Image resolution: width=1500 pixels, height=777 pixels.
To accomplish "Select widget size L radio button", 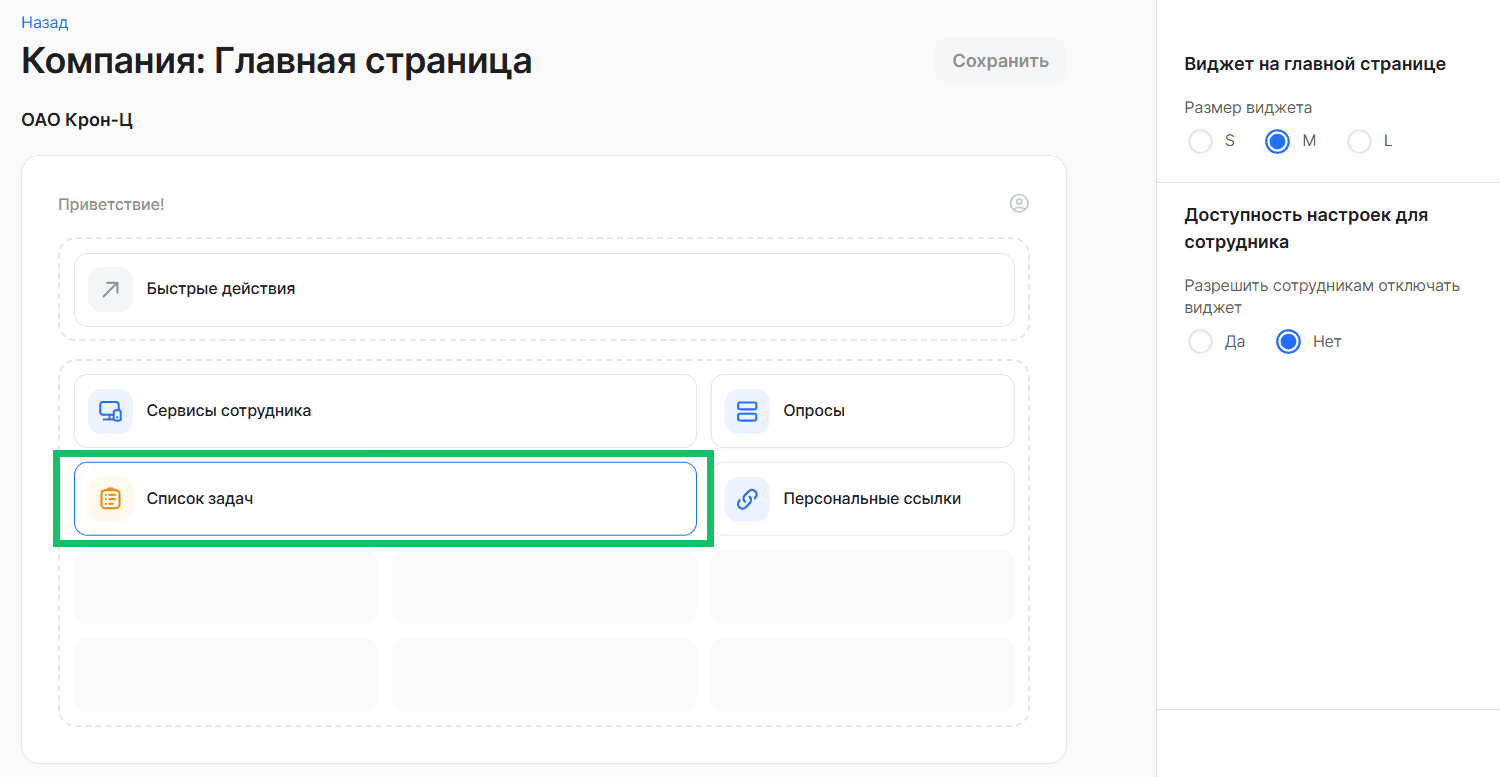I will 1358,141.
